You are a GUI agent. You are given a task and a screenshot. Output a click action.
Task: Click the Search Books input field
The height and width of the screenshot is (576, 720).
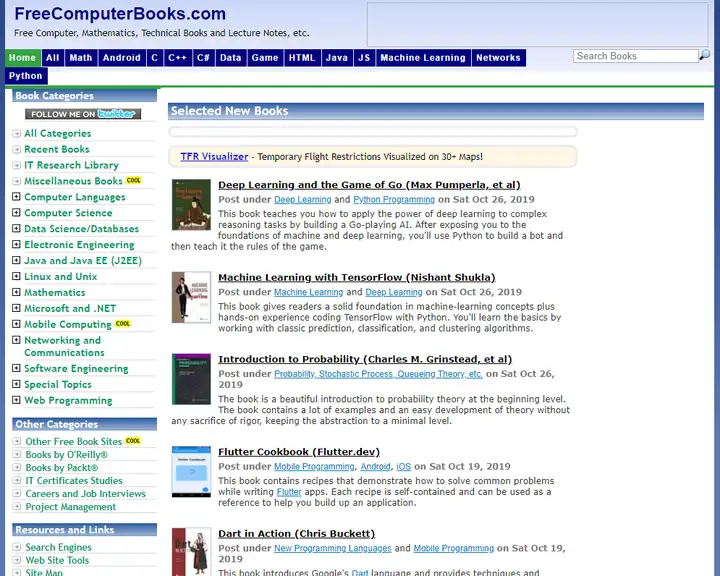pyautogui.click(x=636, y=56)
